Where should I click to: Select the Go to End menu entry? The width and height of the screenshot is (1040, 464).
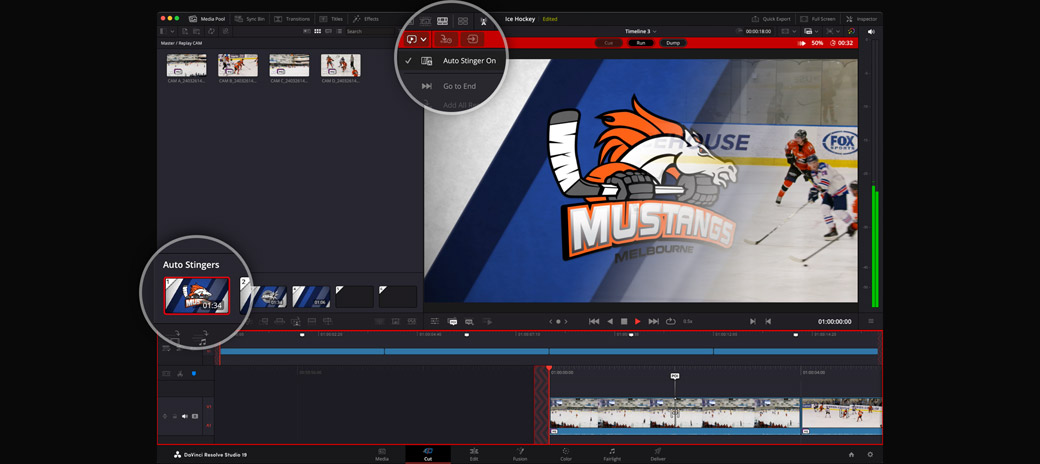458,87
